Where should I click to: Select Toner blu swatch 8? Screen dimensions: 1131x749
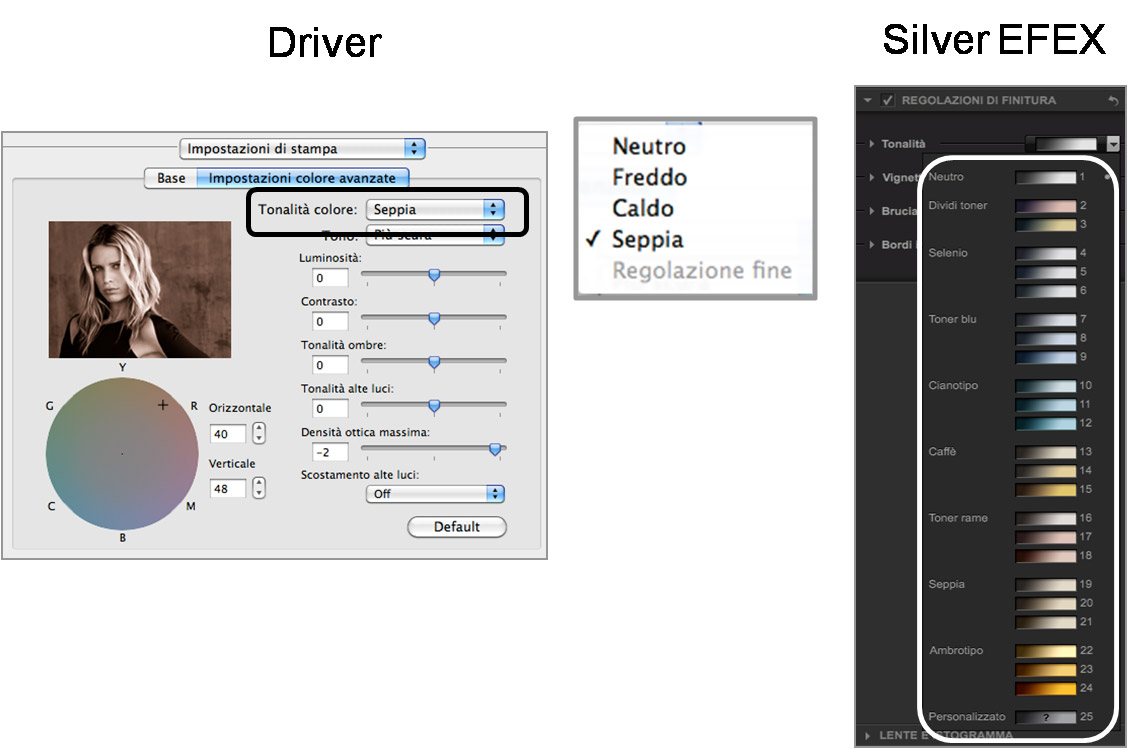tap(1045, 338)
